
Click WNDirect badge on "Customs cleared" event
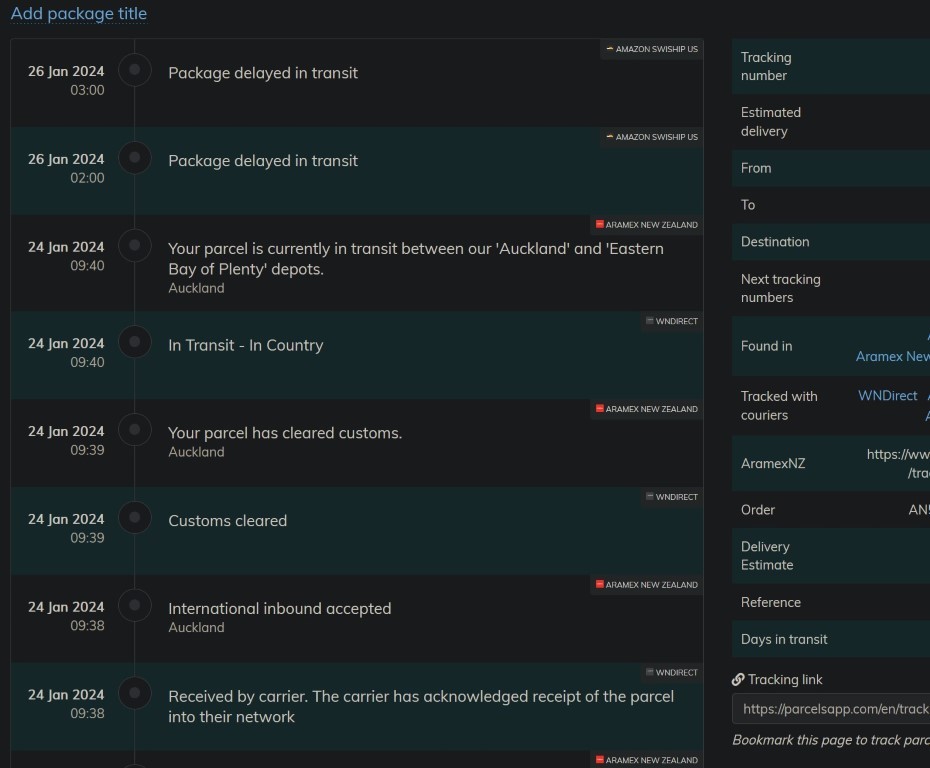672,497
